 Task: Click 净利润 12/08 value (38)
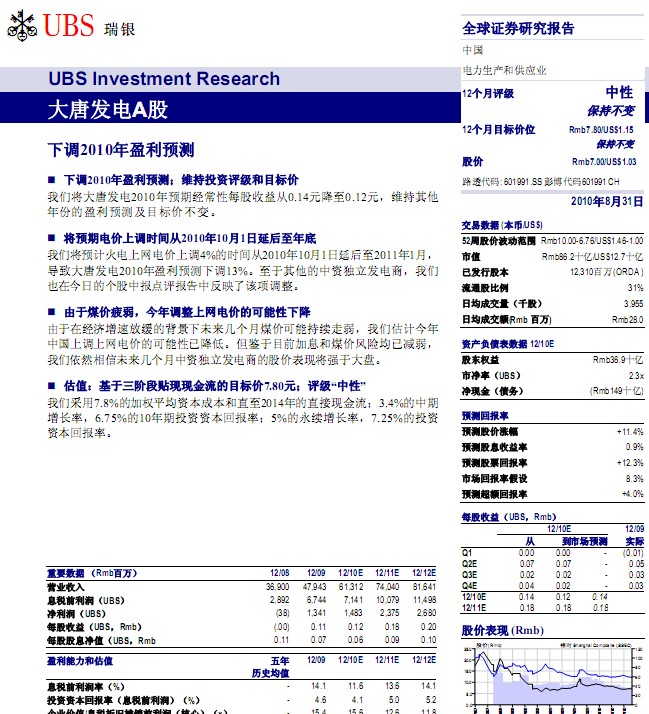click(282, 613)
